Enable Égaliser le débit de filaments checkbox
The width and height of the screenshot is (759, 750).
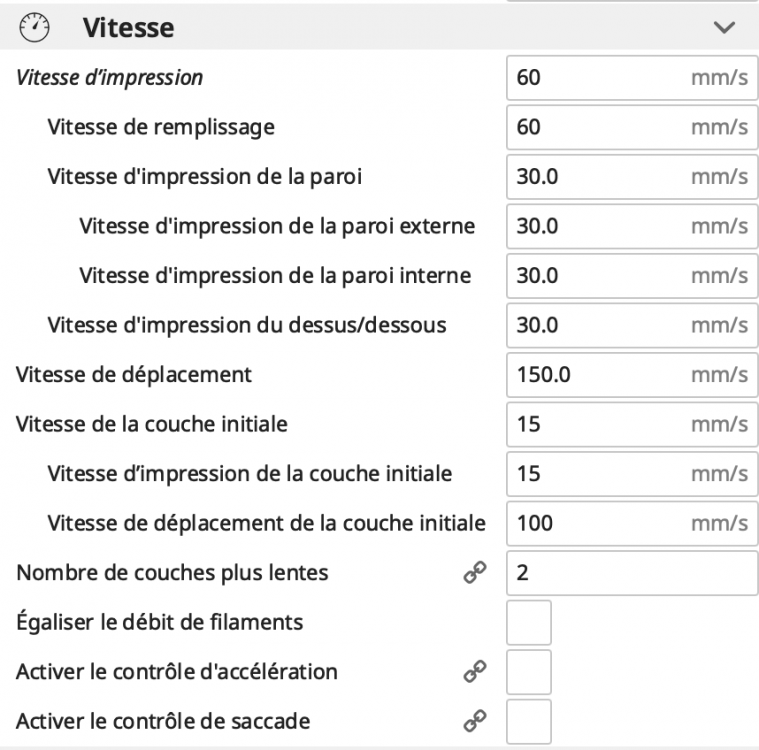529,622
